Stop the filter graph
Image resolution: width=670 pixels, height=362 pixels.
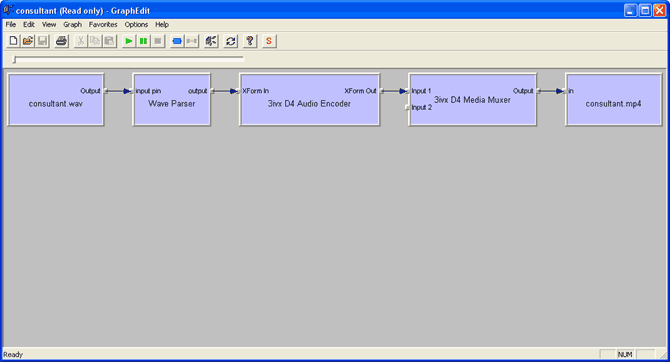158,41
